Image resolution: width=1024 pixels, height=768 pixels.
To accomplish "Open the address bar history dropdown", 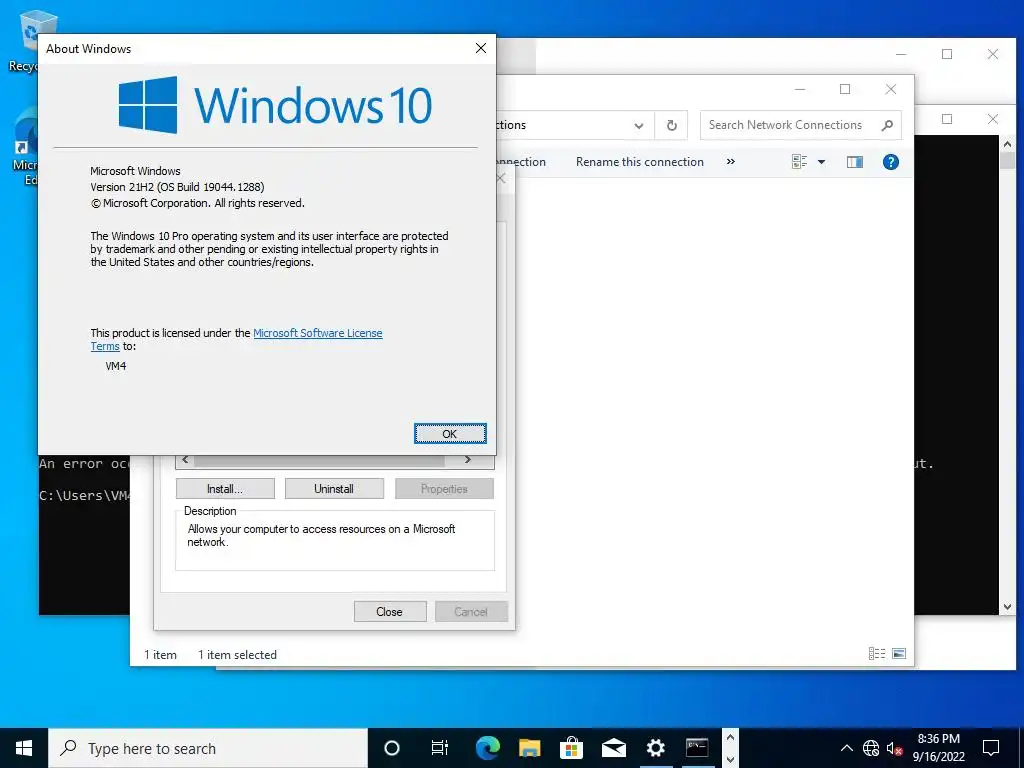I will [x=639, y=125].
